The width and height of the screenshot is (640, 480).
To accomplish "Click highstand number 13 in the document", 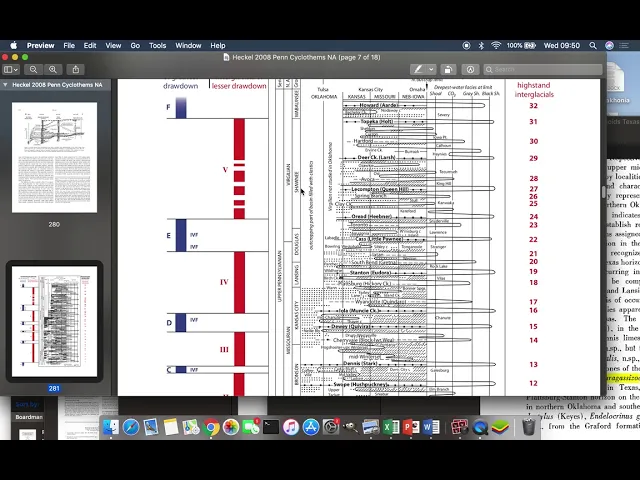I will click(x=533, y=364).
